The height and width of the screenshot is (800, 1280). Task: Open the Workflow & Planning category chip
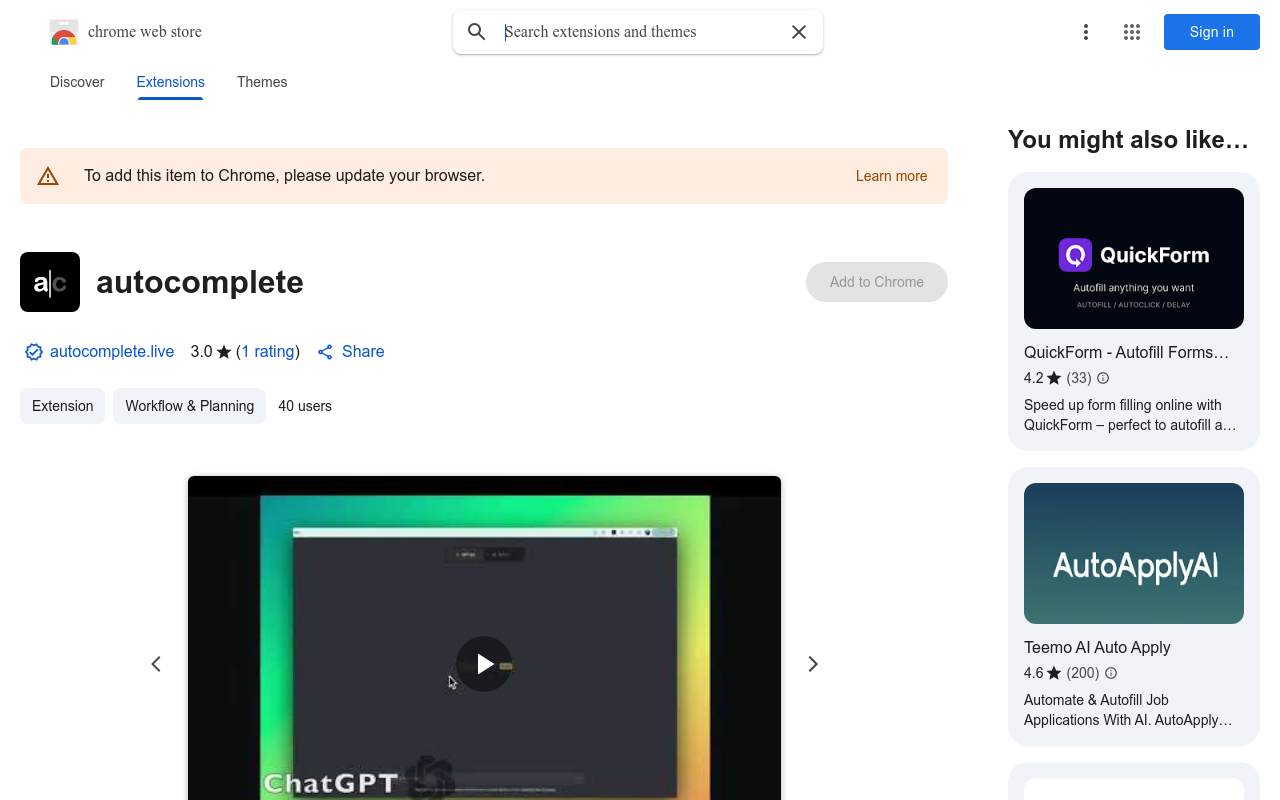click(x=189, y=406)
